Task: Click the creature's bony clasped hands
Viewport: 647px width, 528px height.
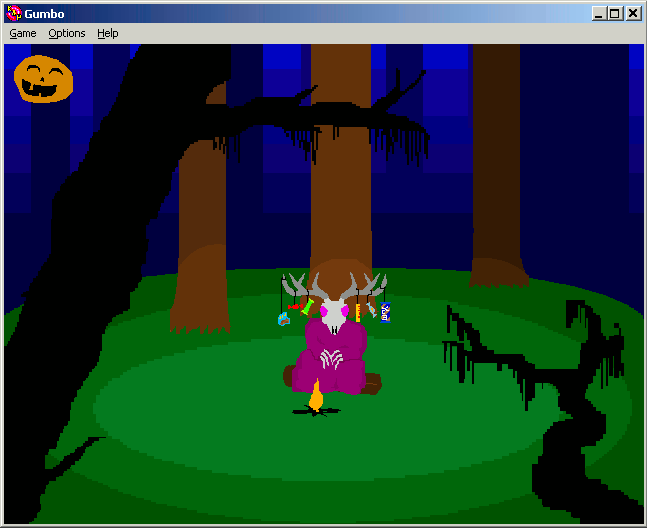Action: (331, 359)
